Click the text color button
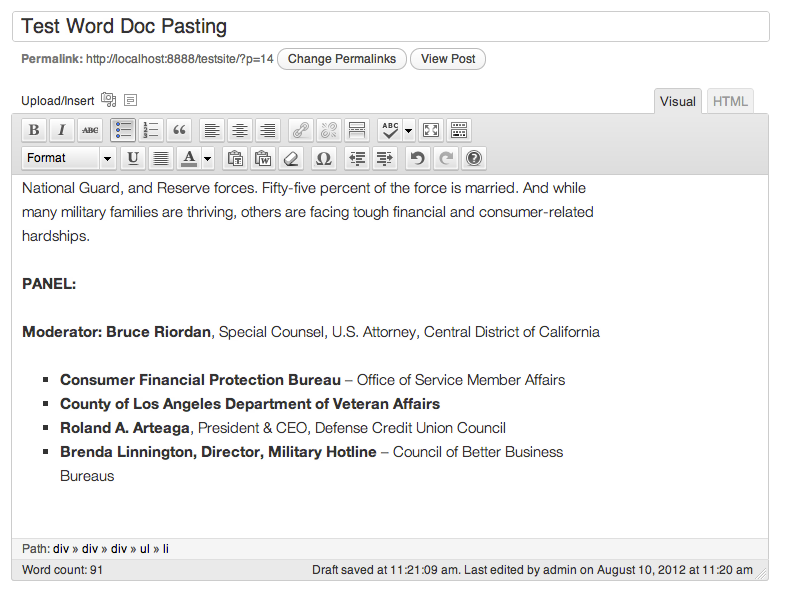787x595 pixels. [x=189, y=158]
